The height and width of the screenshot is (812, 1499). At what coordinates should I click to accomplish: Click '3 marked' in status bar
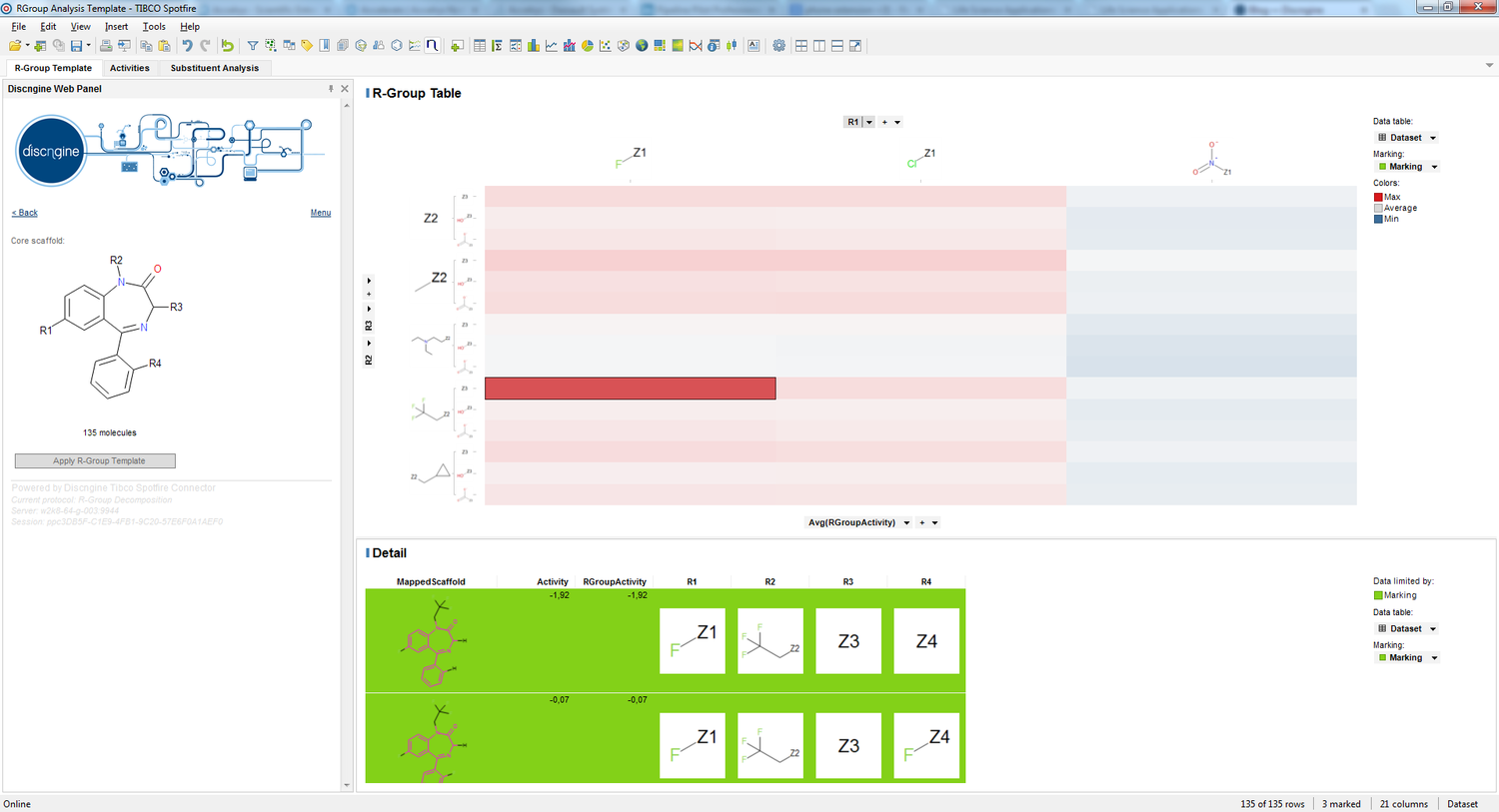[1341, 804]
